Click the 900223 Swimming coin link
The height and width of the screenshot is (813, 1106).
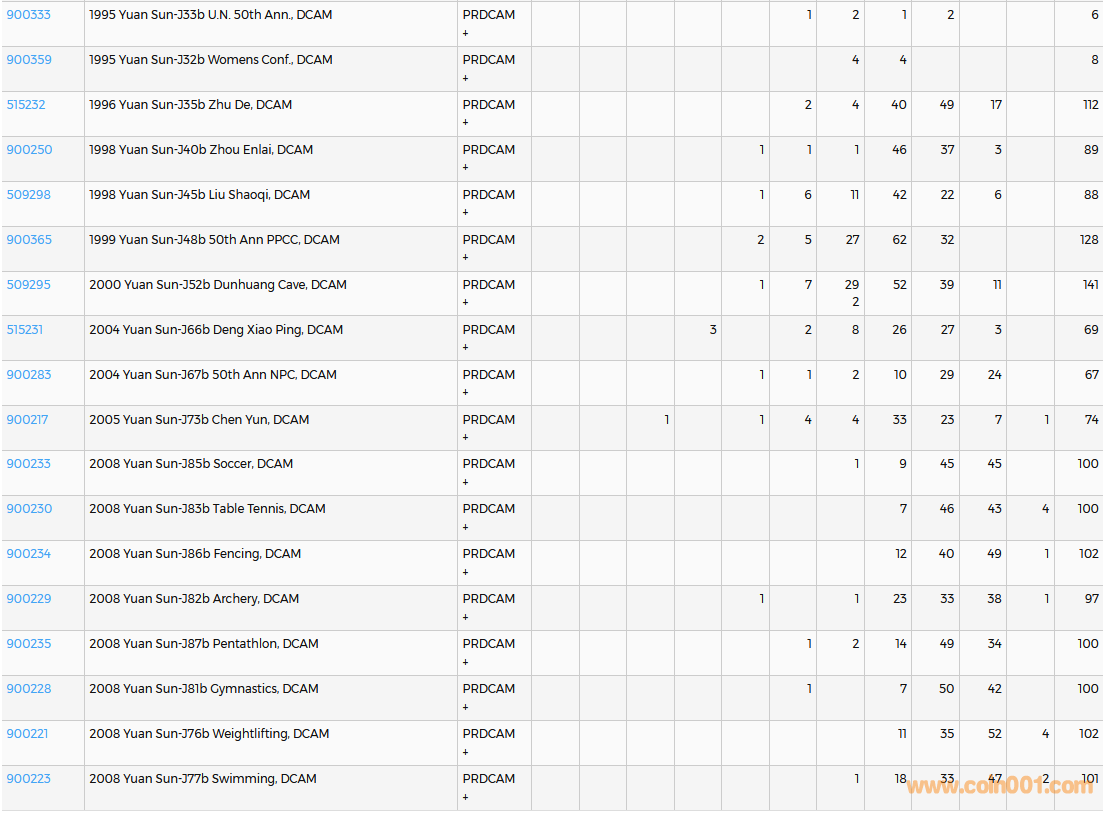coord(28,779)
